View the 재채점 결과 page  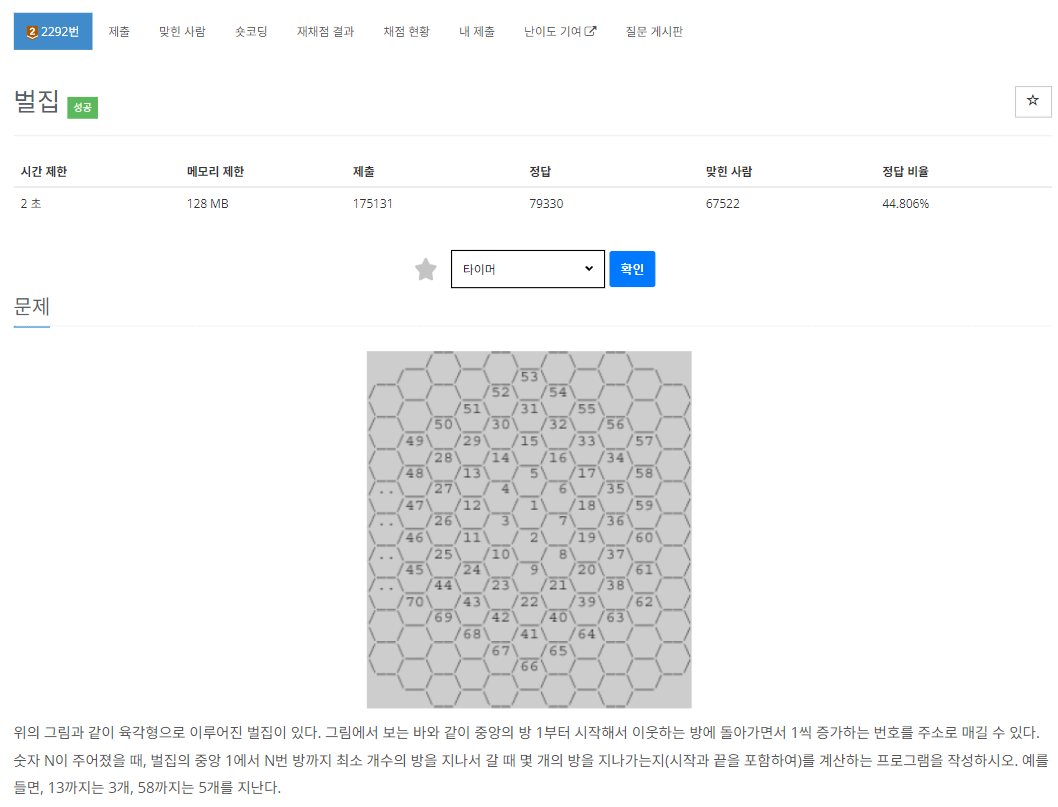tap(324, 30)
